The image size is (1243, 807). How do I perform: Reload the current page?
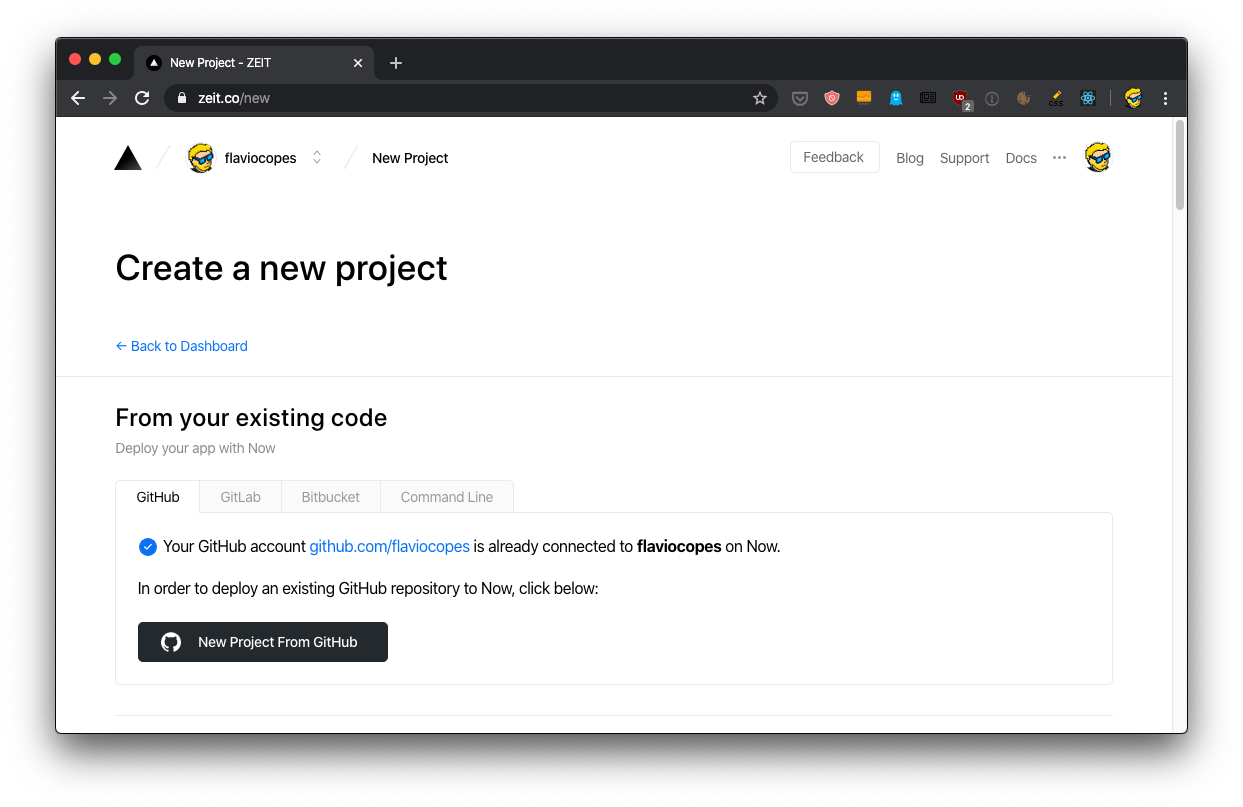(142, 98)
